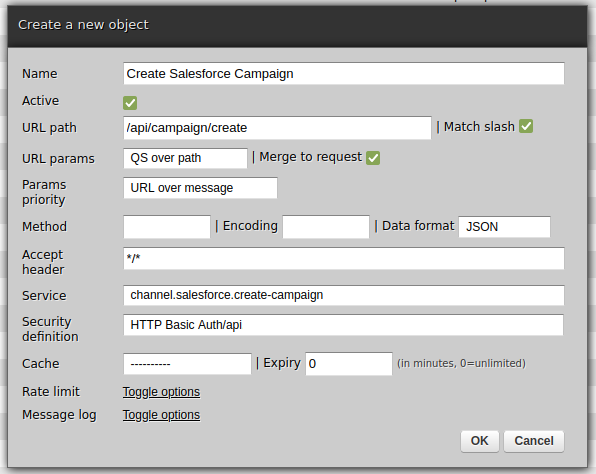Toggle options for Rate limit

click(161, 392)
